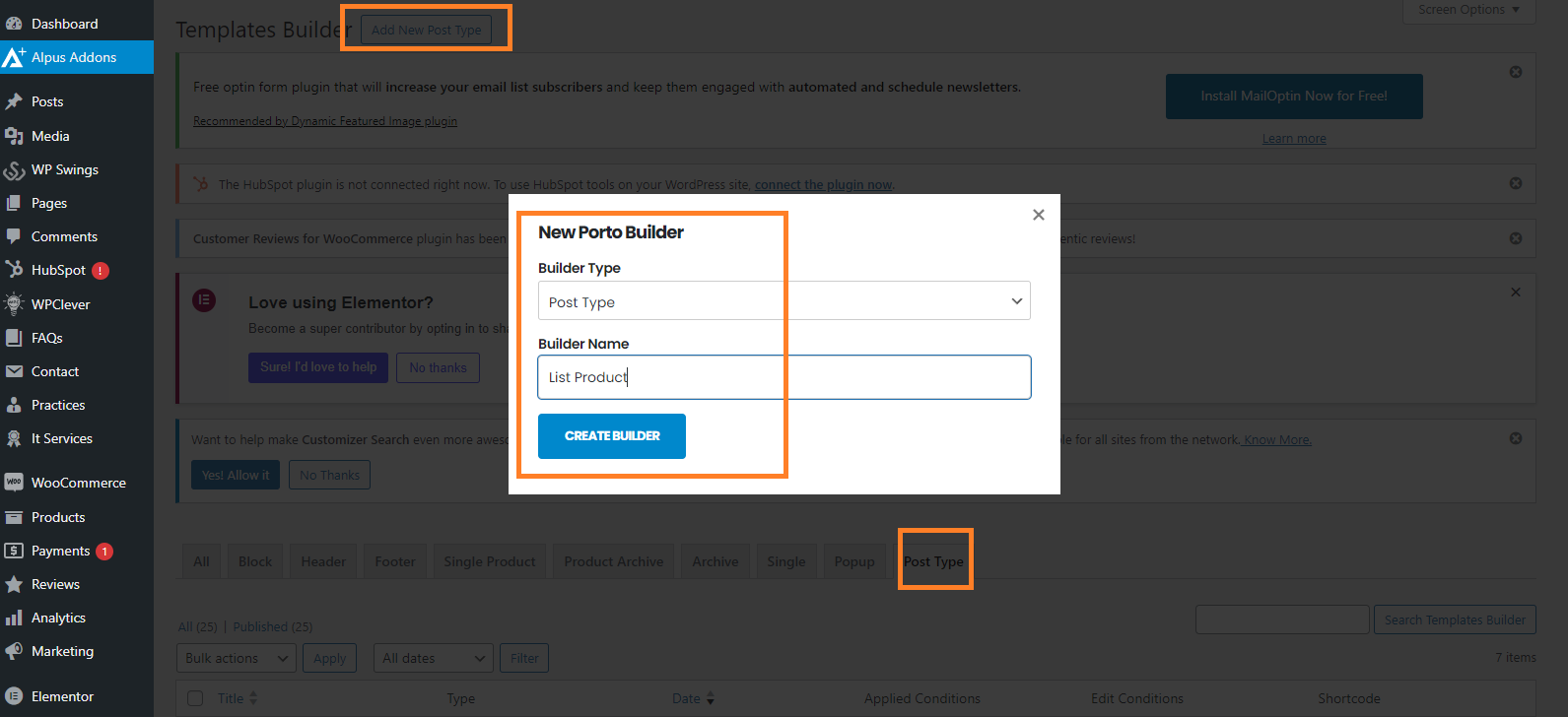
Task: Click the WooCommerce logo icon
Action: tap(14, 483)
